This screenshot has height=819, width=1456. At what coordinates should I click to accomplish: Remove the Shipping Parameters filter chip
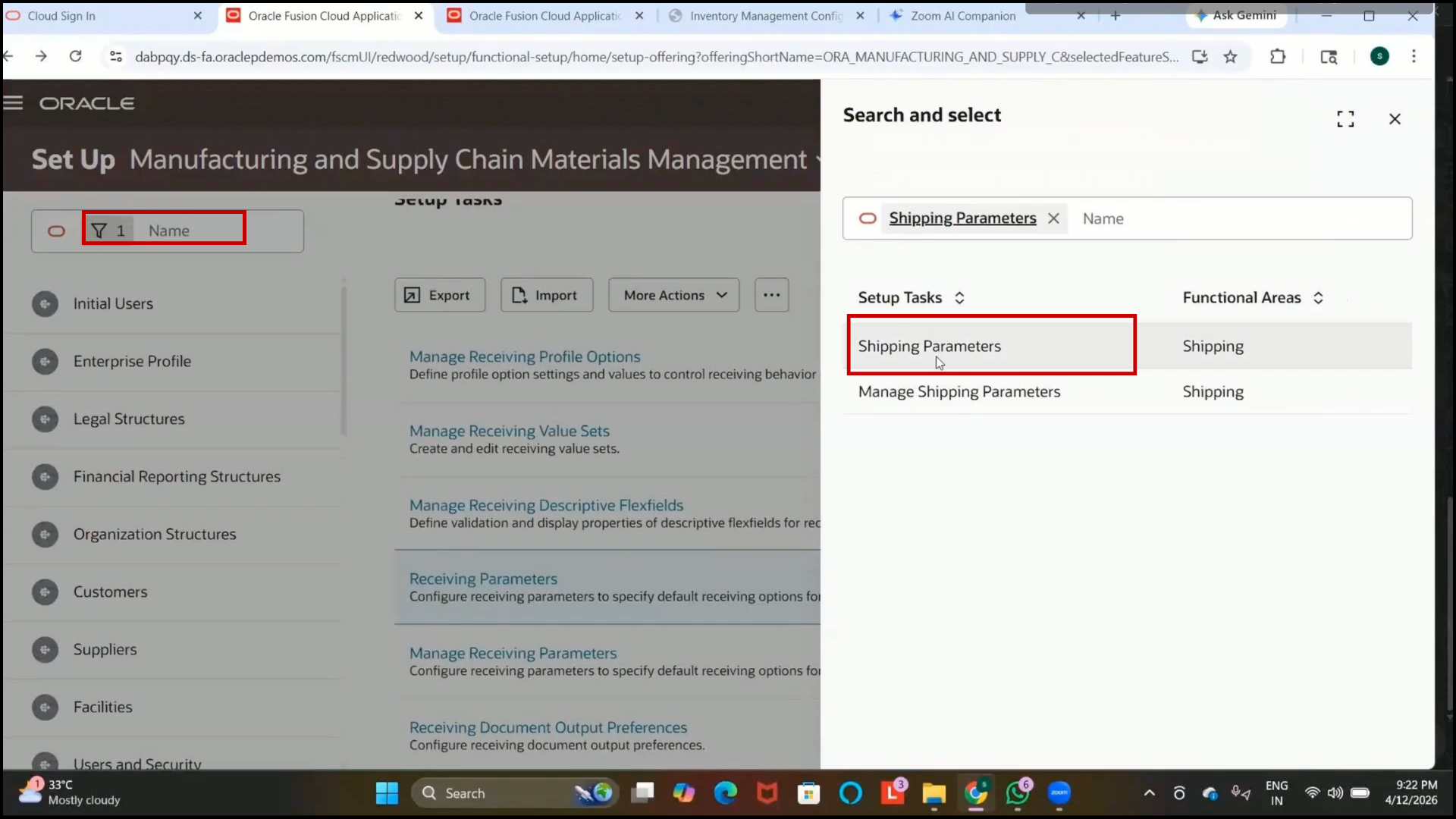[x=1053, y=218]
